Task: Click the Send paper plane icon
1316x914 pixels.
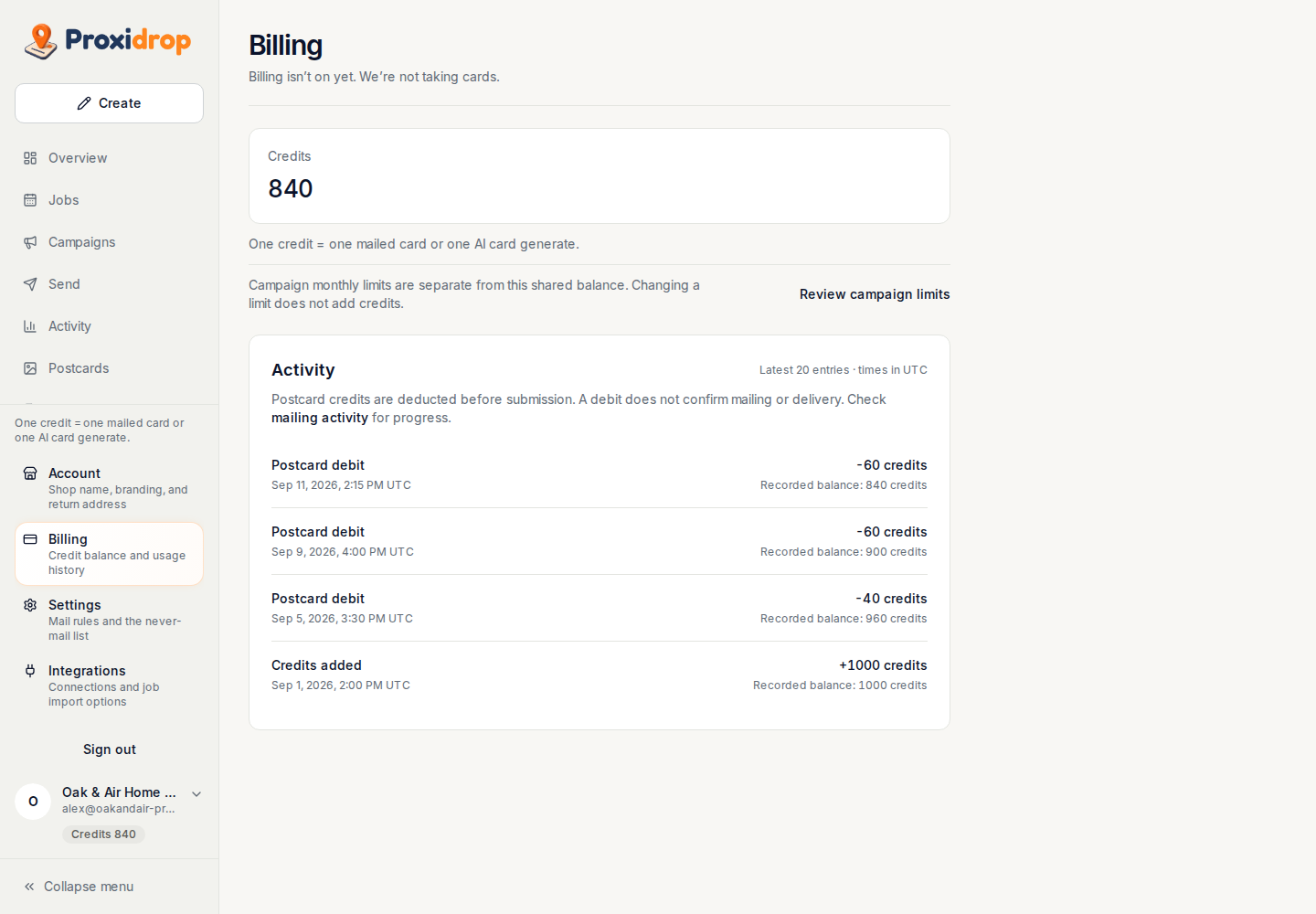Action: pos(30,284)
